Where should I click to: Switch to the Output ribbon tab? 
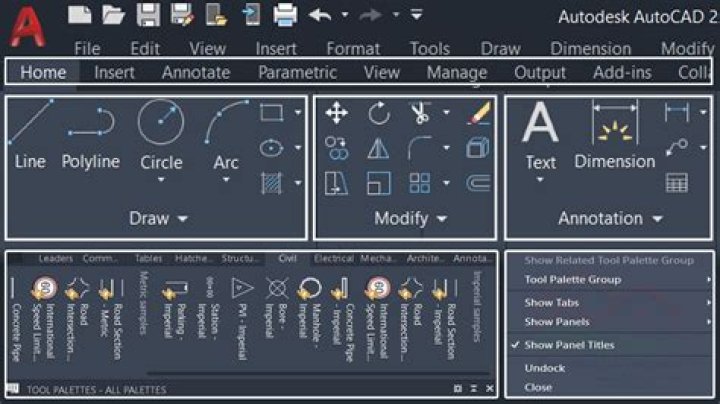tap(540, 73)
